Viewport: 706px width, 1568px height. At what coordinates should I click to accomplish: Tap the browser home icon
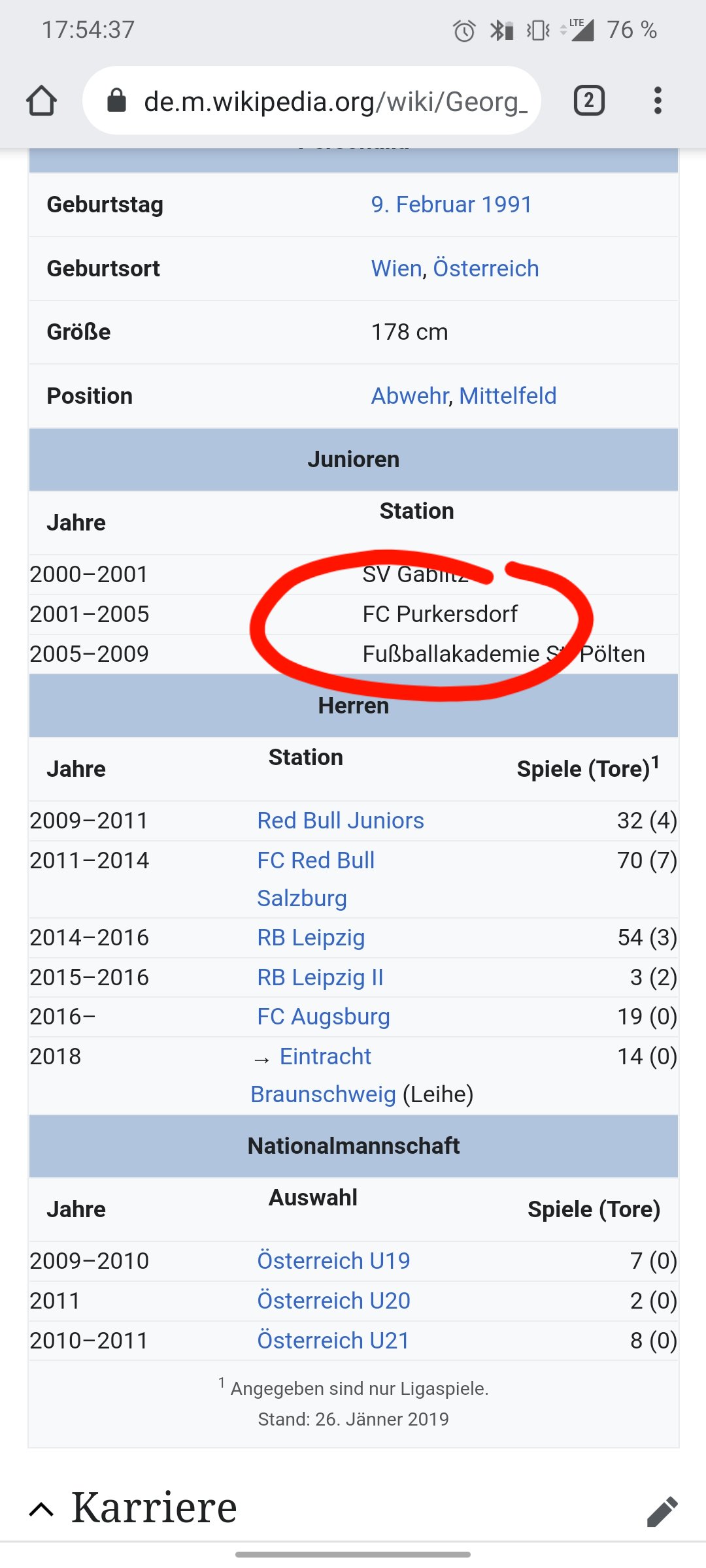point(41,101)
